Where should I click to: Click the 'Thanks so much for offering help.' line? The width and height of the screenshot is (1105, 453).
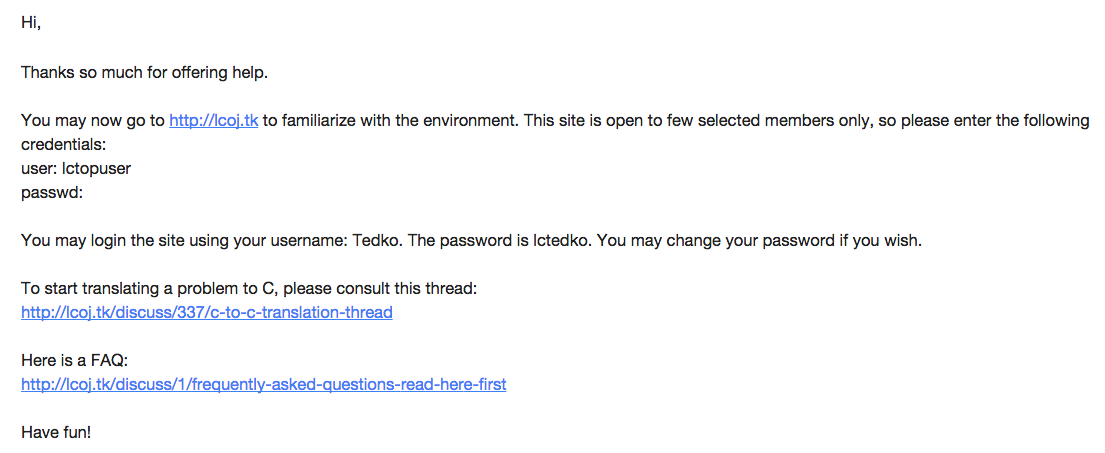tap(144, 73)
